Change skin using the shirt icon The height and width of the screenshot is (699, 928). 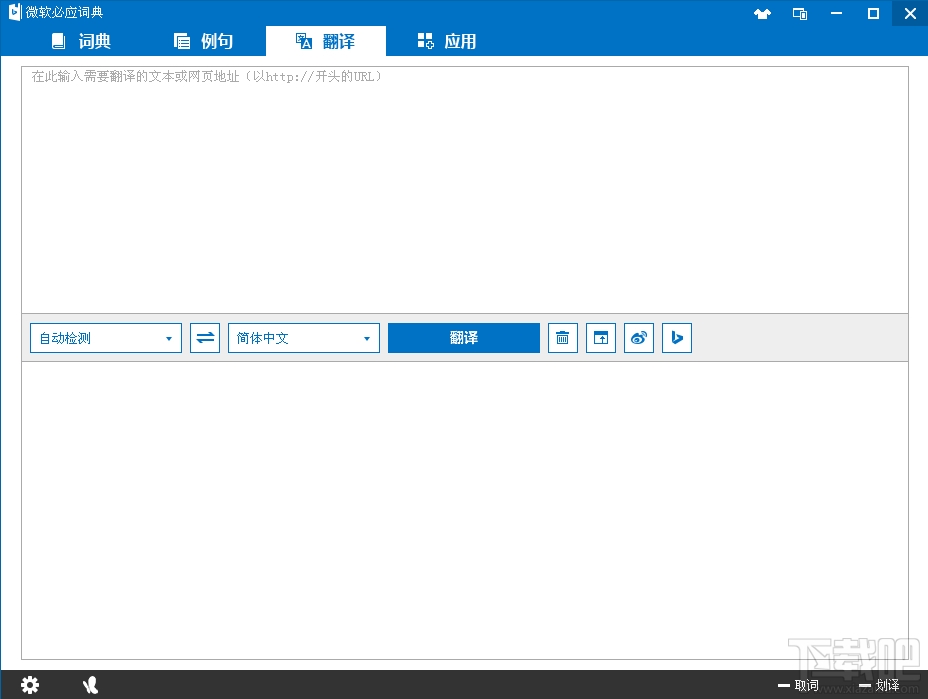click(x=762, y=14)
